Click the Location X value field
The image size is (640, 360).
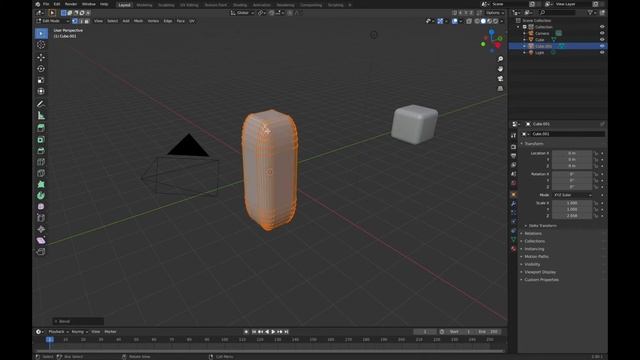(x=572, y=153)
